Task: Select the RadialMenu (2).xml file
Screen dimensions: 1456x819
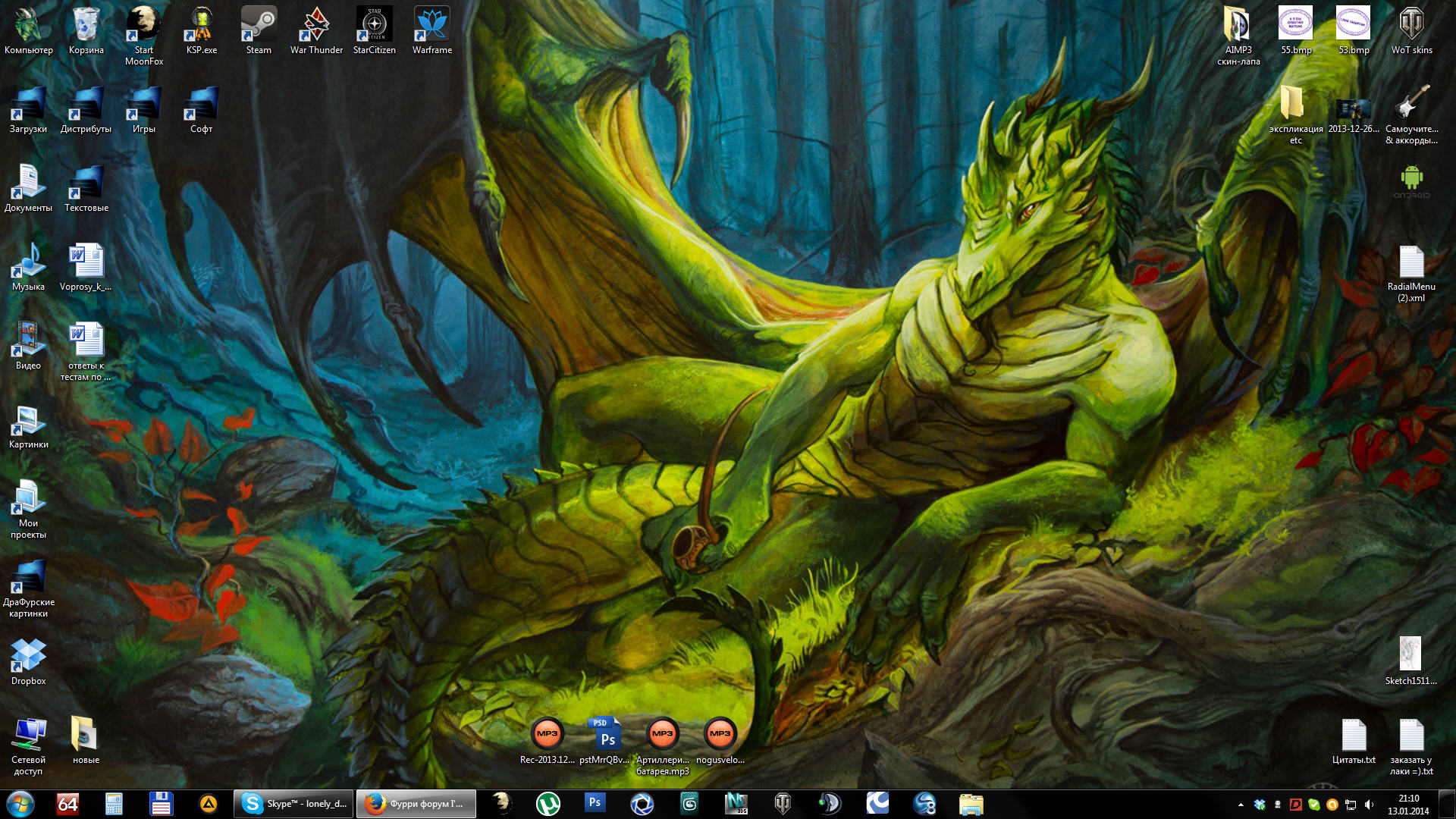Action: tap(1411, 273)
